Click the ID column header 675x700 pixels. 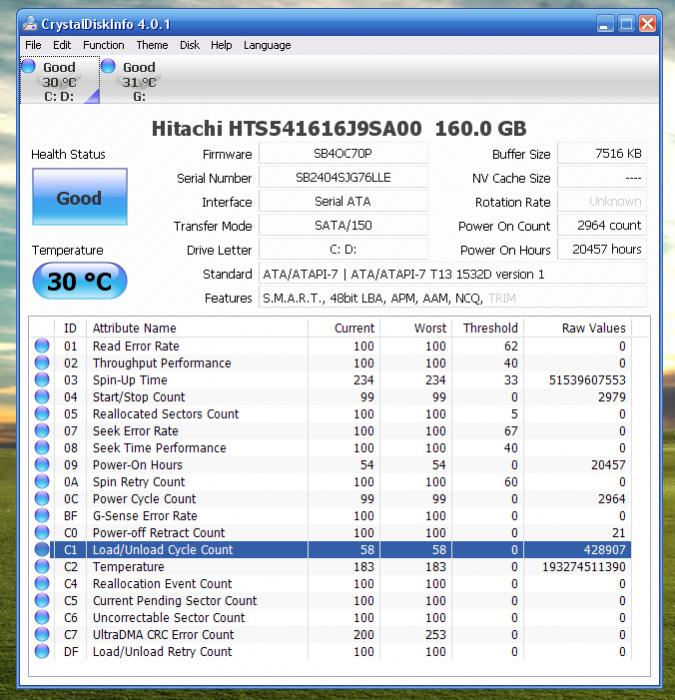pos(70,328)
